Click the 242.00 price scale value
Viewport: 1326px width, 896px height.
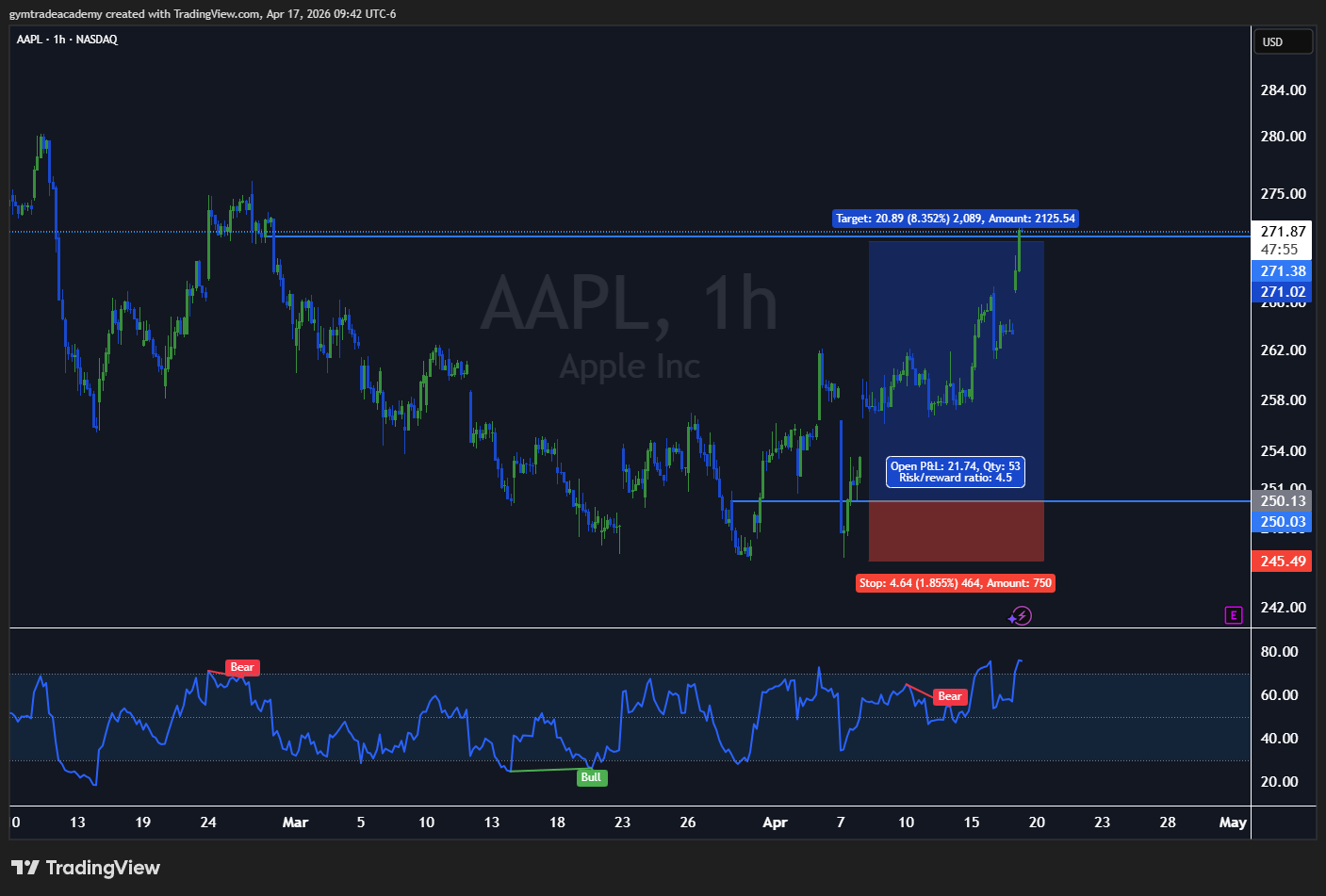[x=1284, y=608]
